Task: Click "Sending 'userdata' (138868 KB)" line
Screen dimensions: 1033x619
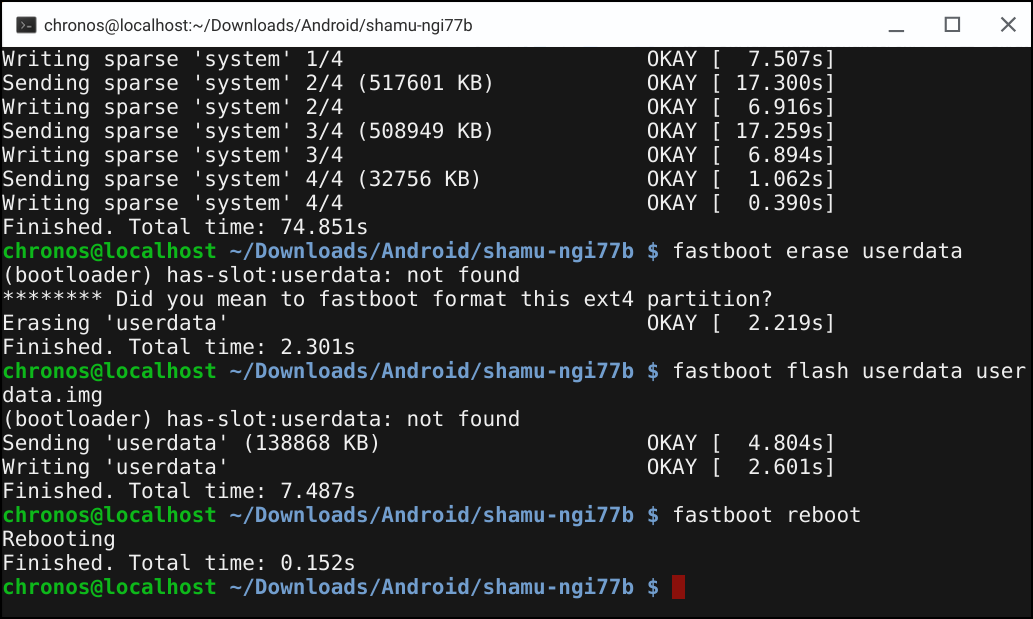Action: point(191,443)
